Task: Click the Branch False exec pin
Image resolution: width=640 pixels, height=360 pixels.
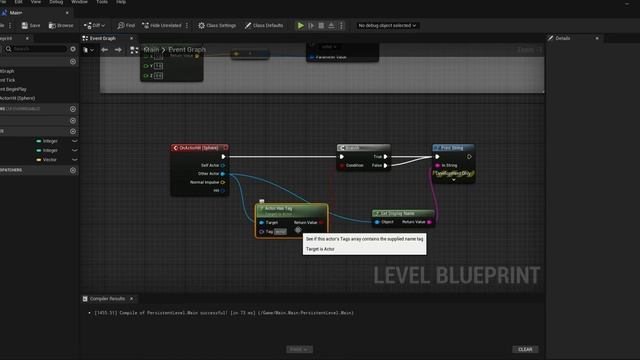Action: pyautogui.click(x=385, y=165)
